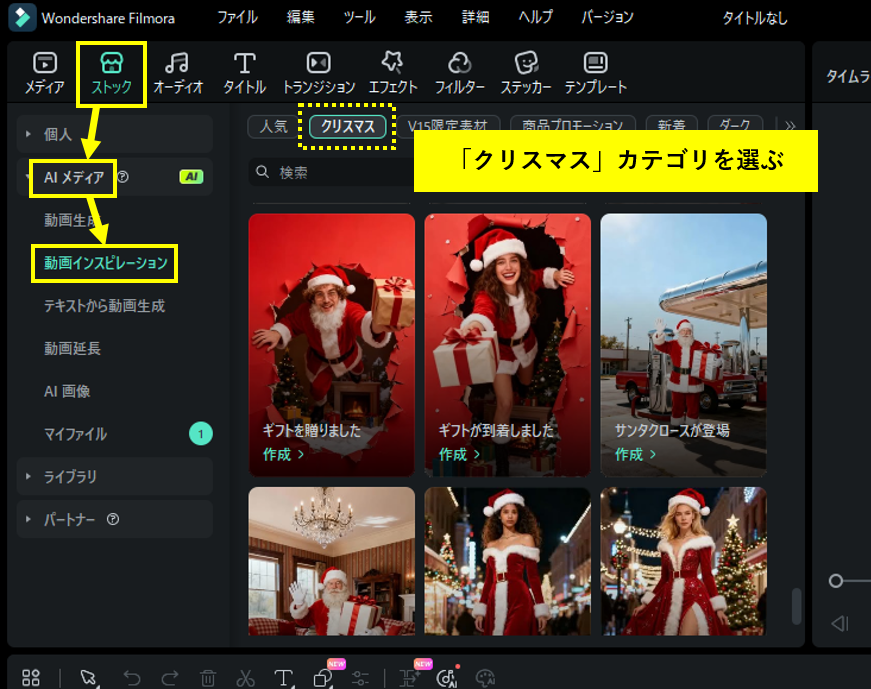Screen dimensions: 871x689
Task: Click the Undo icon
Action: pos(132,676)
